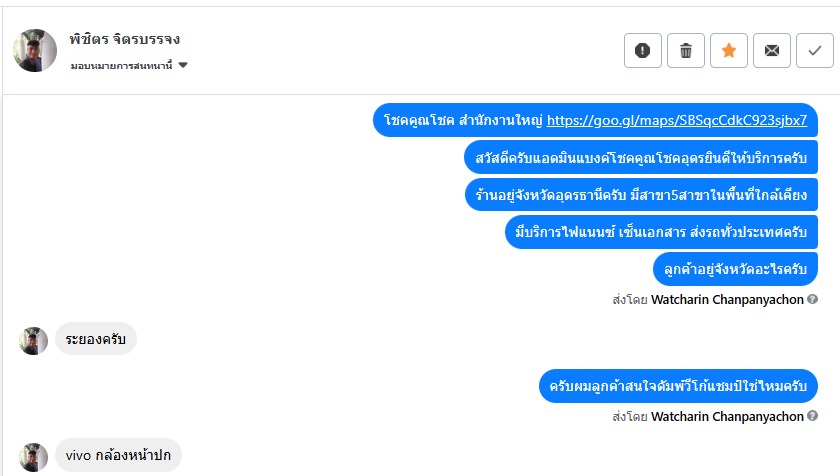Mark as unread with envelope icon
This screenshot has height=476, width=840.
coord(772,50)
